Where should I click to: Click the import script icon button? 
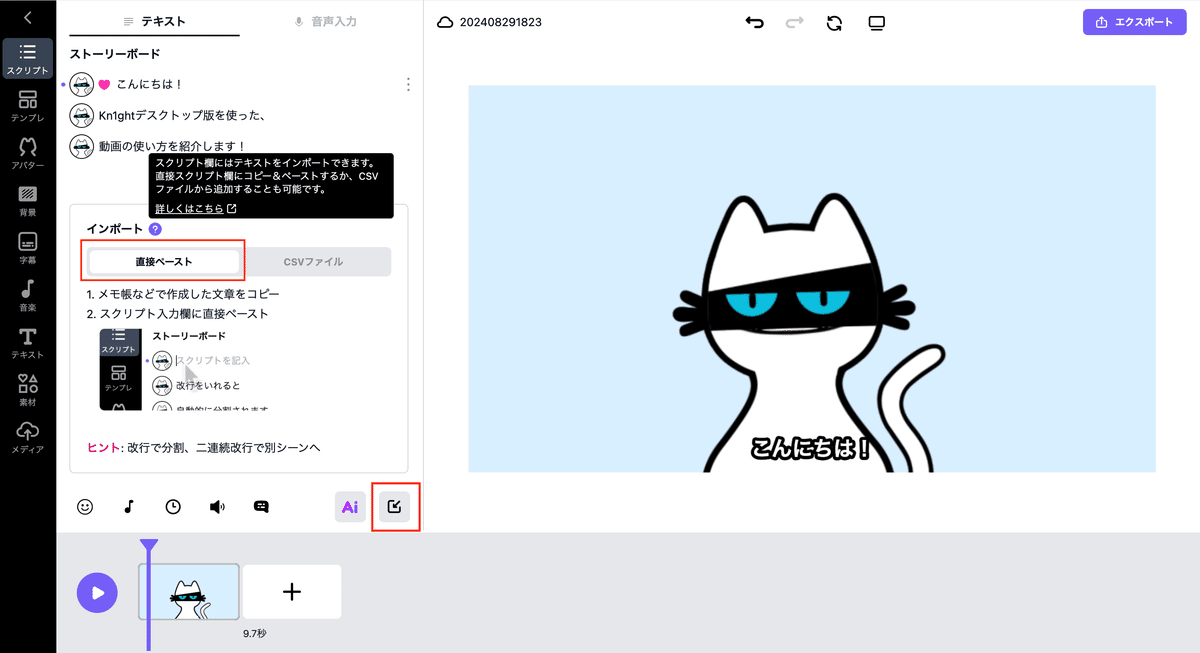point(395,507)
